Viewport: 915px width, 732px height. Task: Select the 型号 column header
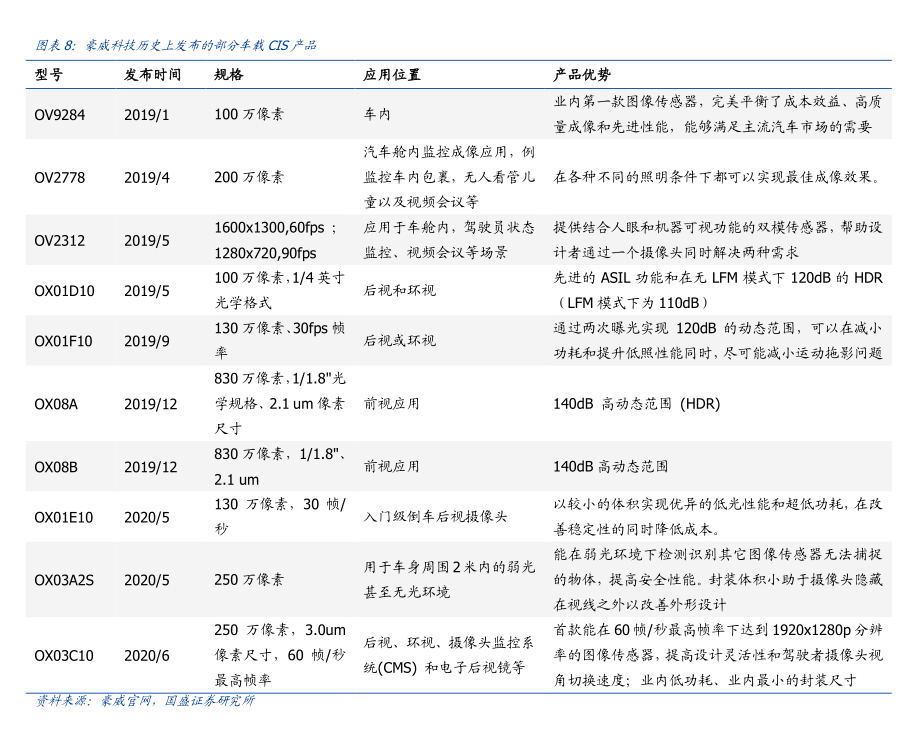(48, 75)
